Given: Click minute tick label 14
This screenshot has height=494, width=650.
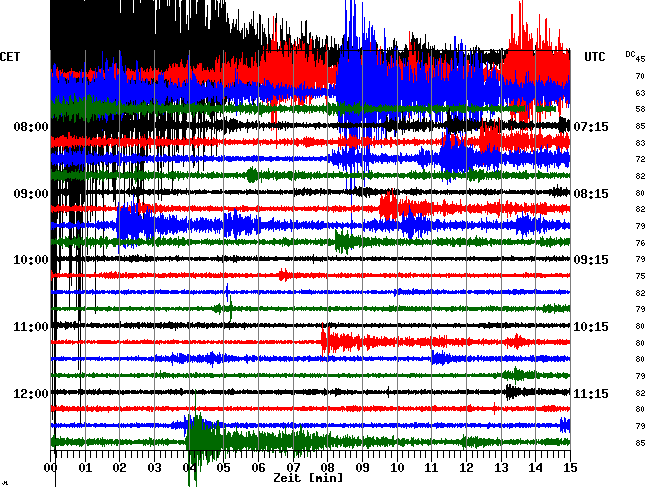Looking at the screenshot, I should (x=536, y=467).
